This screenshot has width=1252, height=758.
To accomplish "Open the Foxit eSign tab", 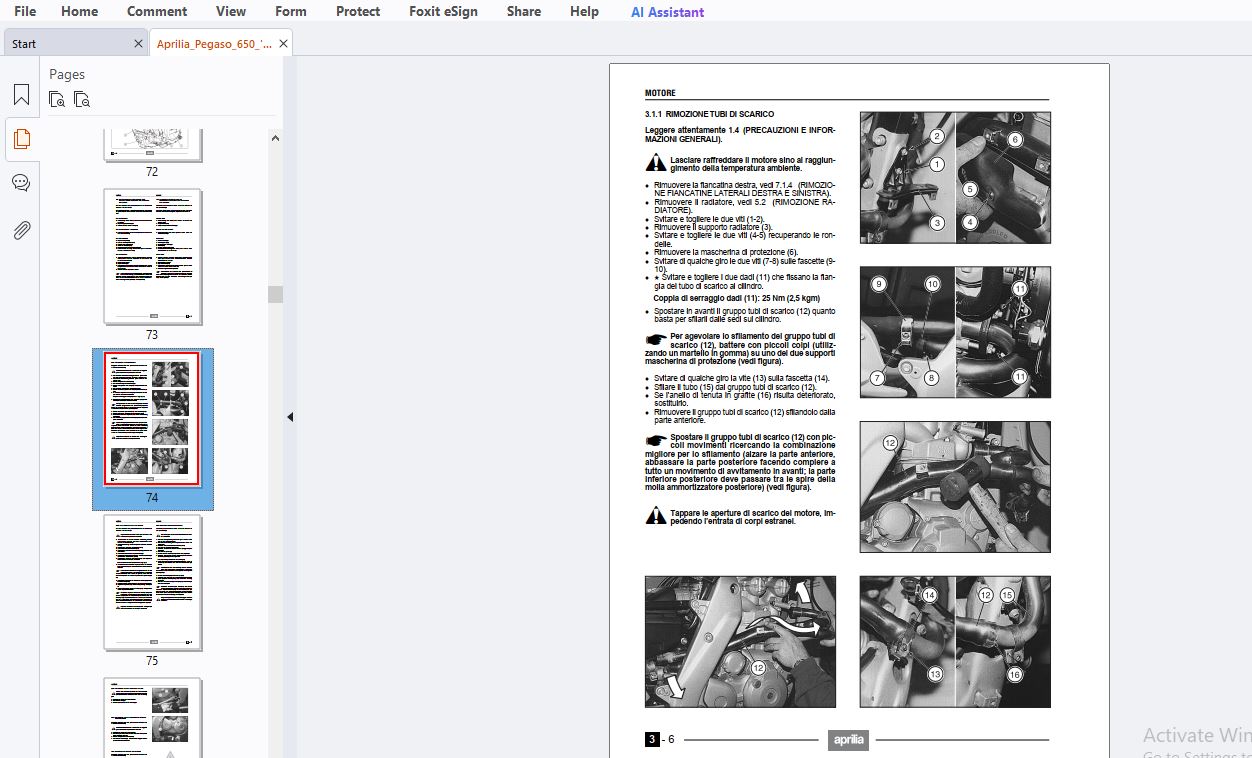I will [443, 11].
